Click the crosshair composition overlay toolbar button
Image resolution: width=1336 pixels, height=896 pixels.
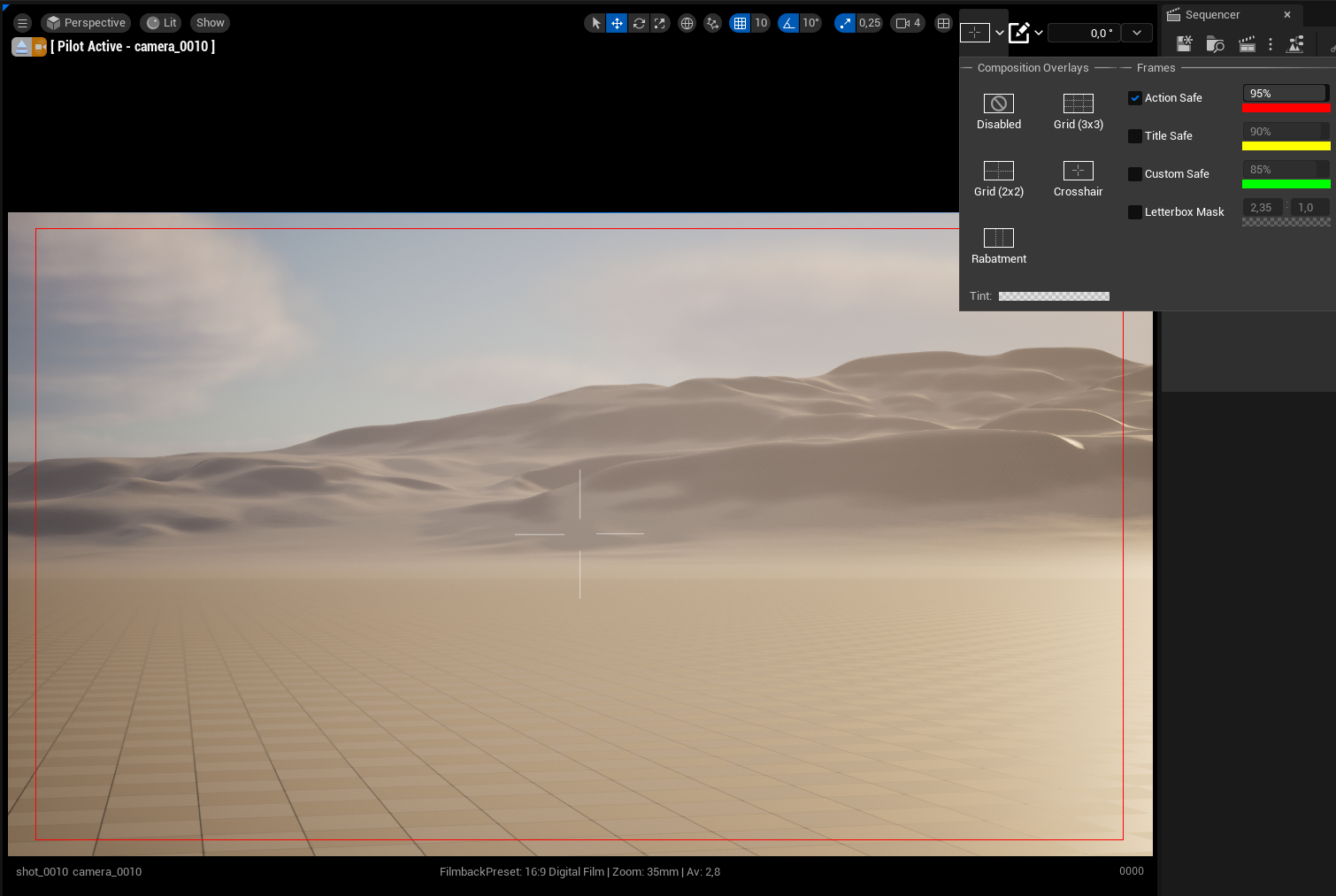(x=975, y=33)
